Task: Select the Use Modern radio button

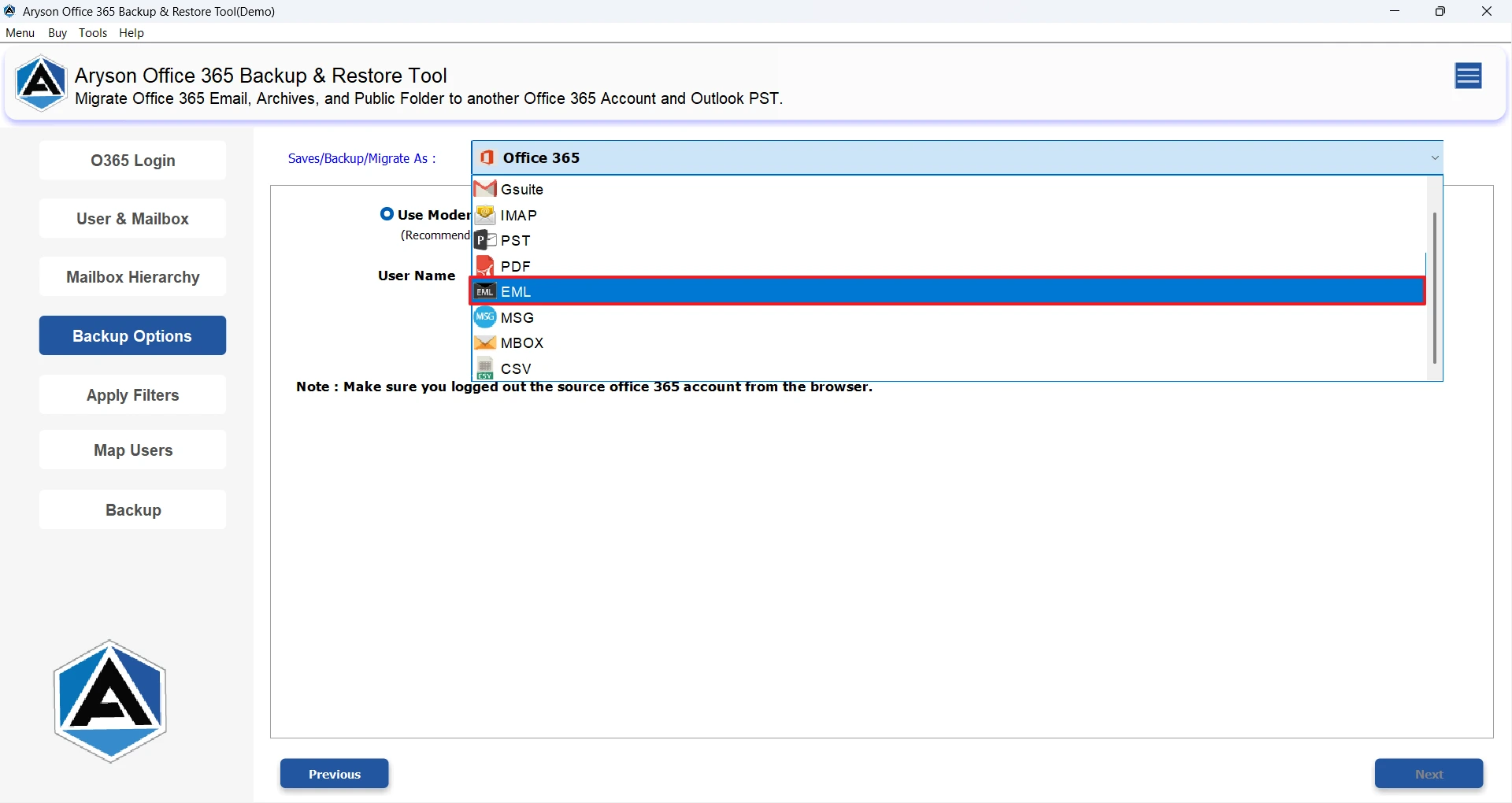Action: 387,214
